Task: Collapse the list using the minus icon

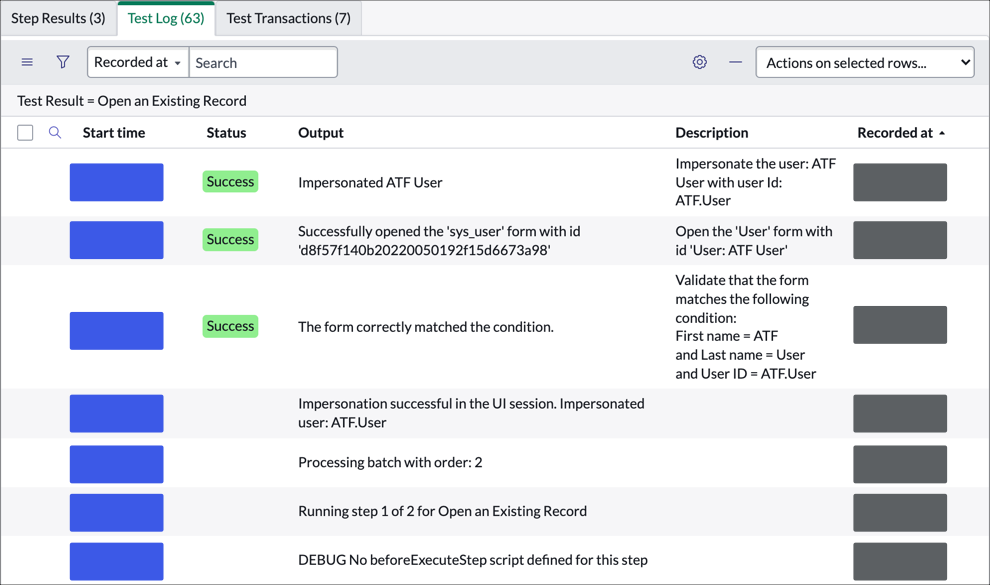Action: pyautogui.click(x=735, y=61)
